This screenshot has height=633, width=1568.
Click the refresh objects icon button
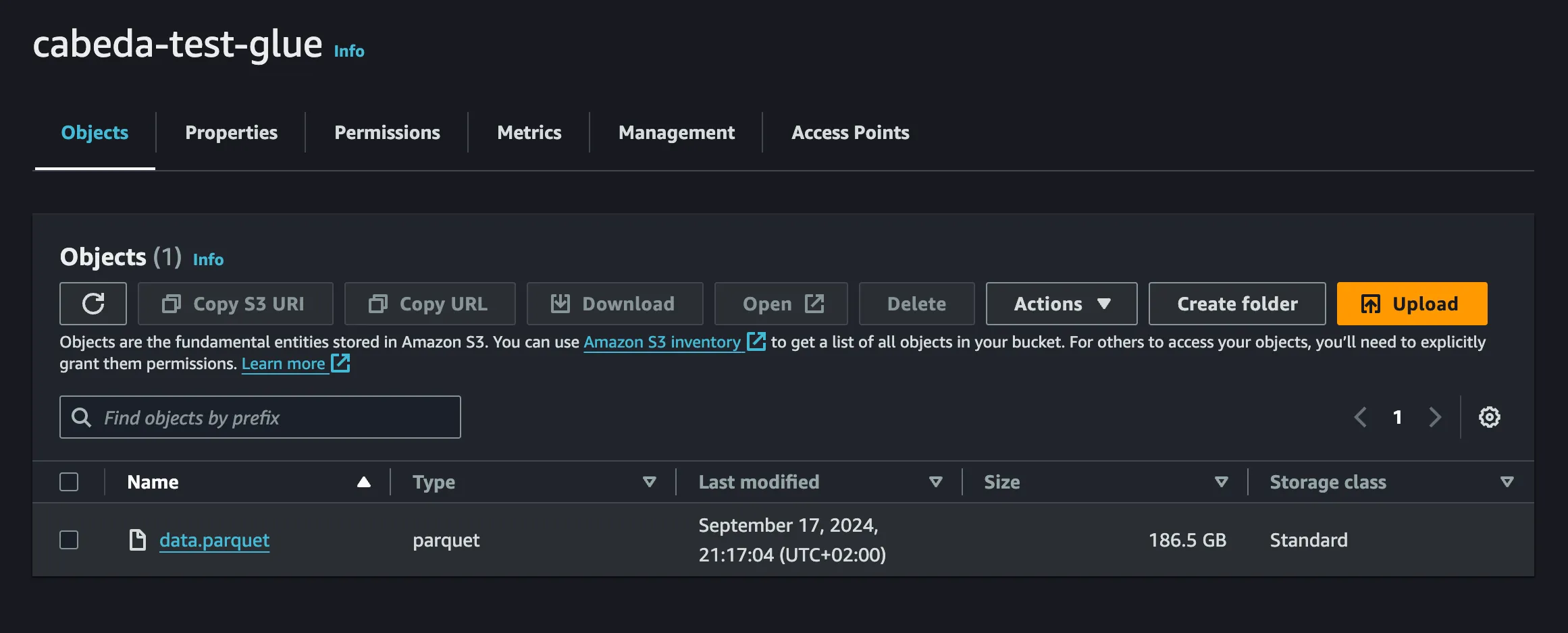click(93, 304)
